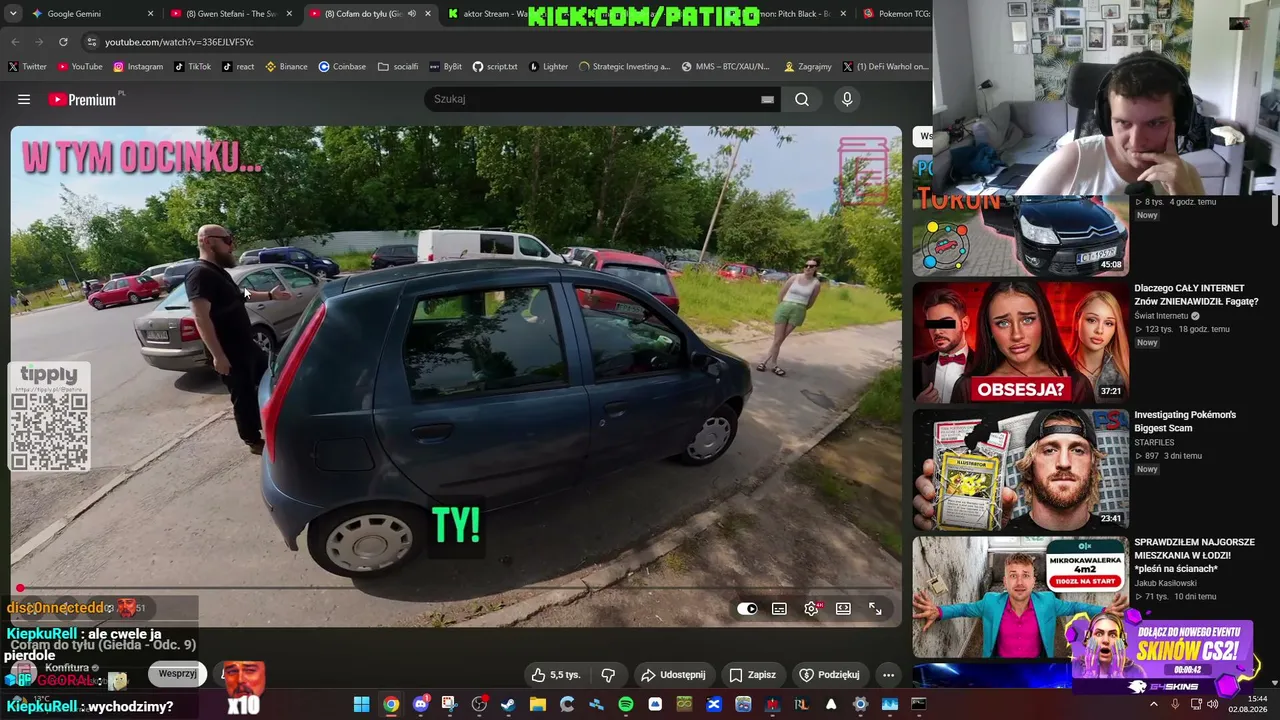This screenshot has height=720, width=1280.
Task: Reload the page in Chrome
Action: (x=63, y=42)
